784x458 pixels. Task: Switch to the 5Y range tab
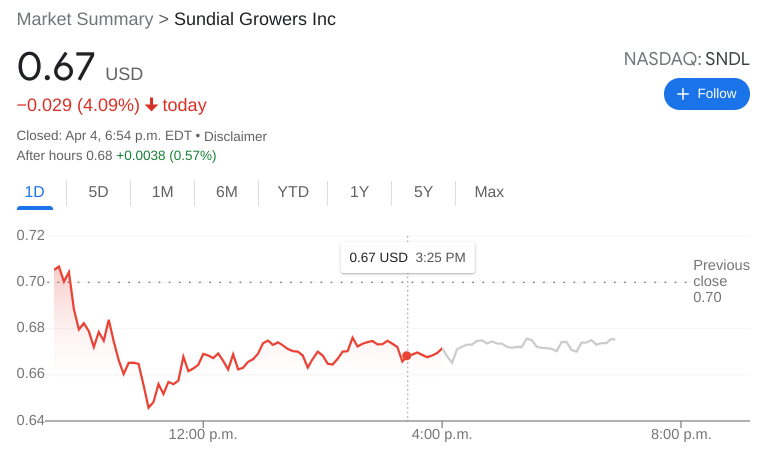pos(423,192)
